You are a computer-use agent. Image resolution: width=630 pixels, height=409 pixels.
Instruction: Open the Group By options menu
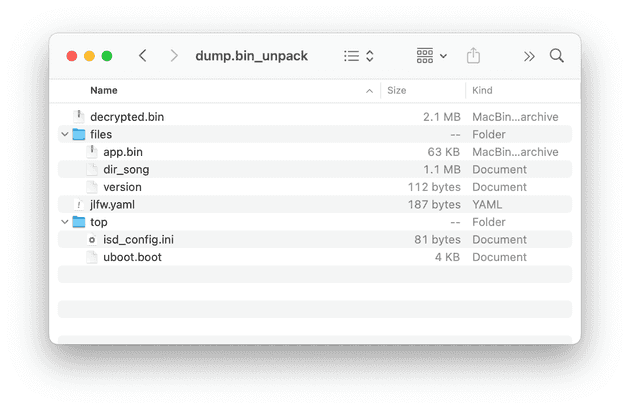click(432, 56)
